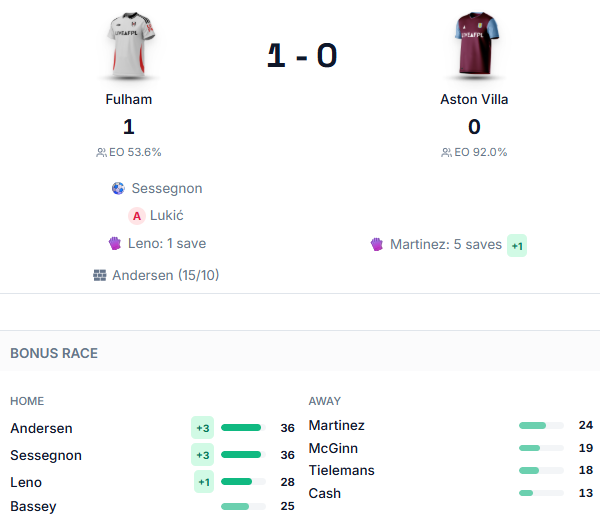Click Sessegnon's +3 bonus badge

[x=203, y=455]
